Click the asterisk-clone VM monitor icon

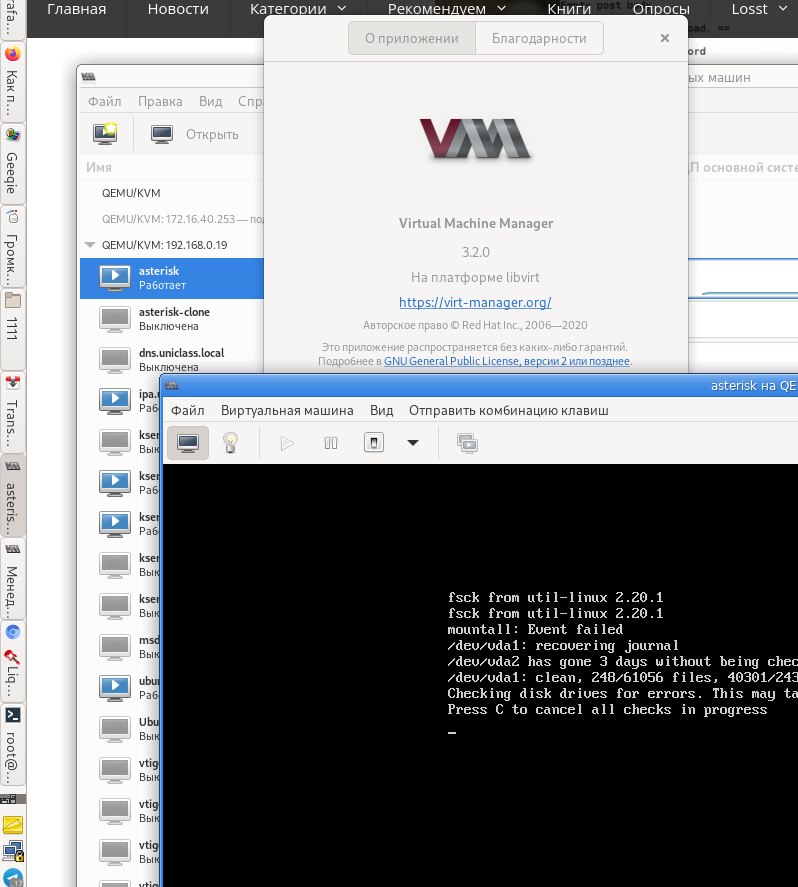click(x=115, y=319)
